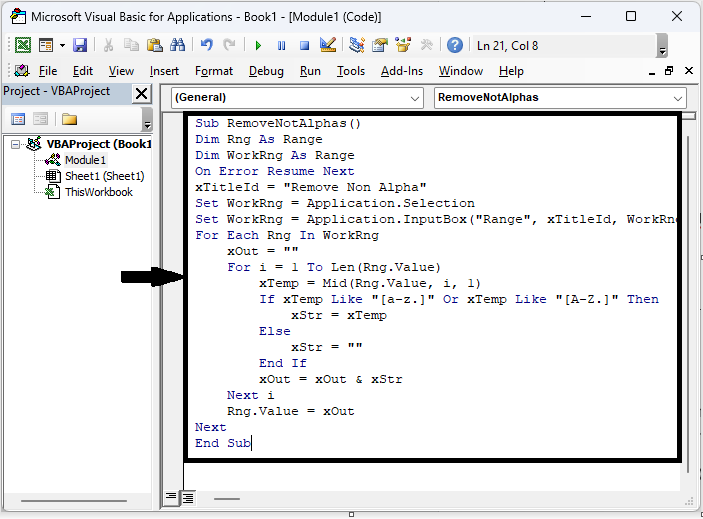The width and height of the screenshot is (703, 519).
Task: Click the 'Sub RemoveNotAlphas()' code line
Action: click(x=278, y=123)
